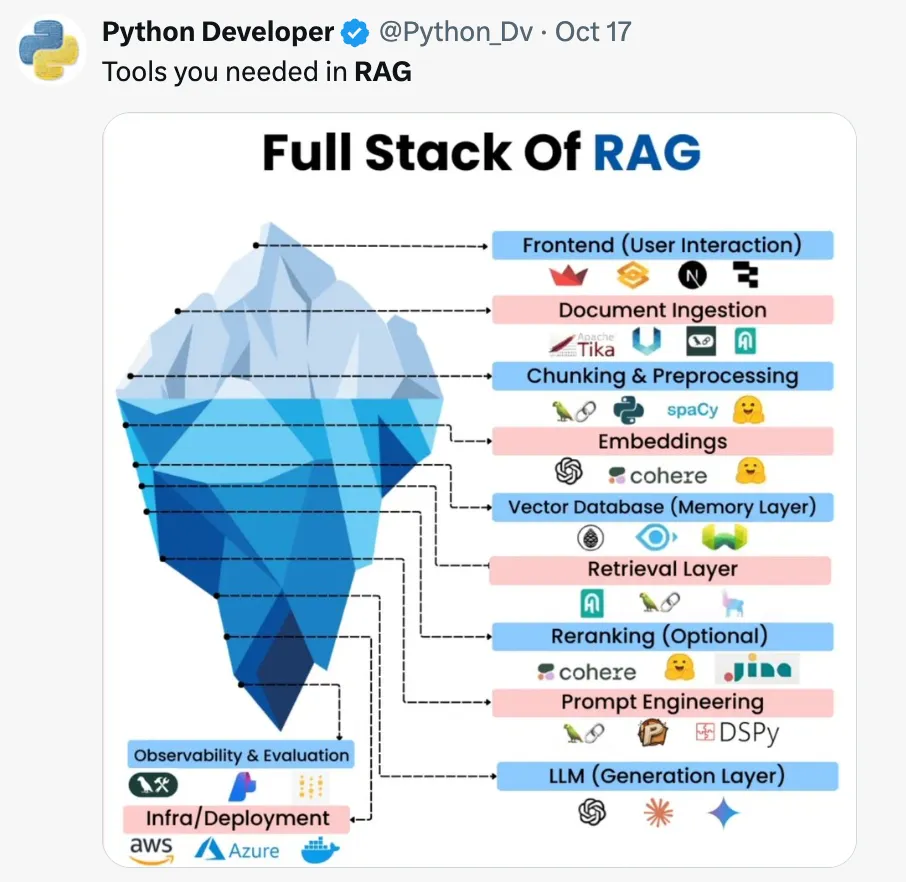The width and height of the screenshot is (906, 882).
Task: Click the dark green LangSmith pill logo
Action: (x=153, y=784)
